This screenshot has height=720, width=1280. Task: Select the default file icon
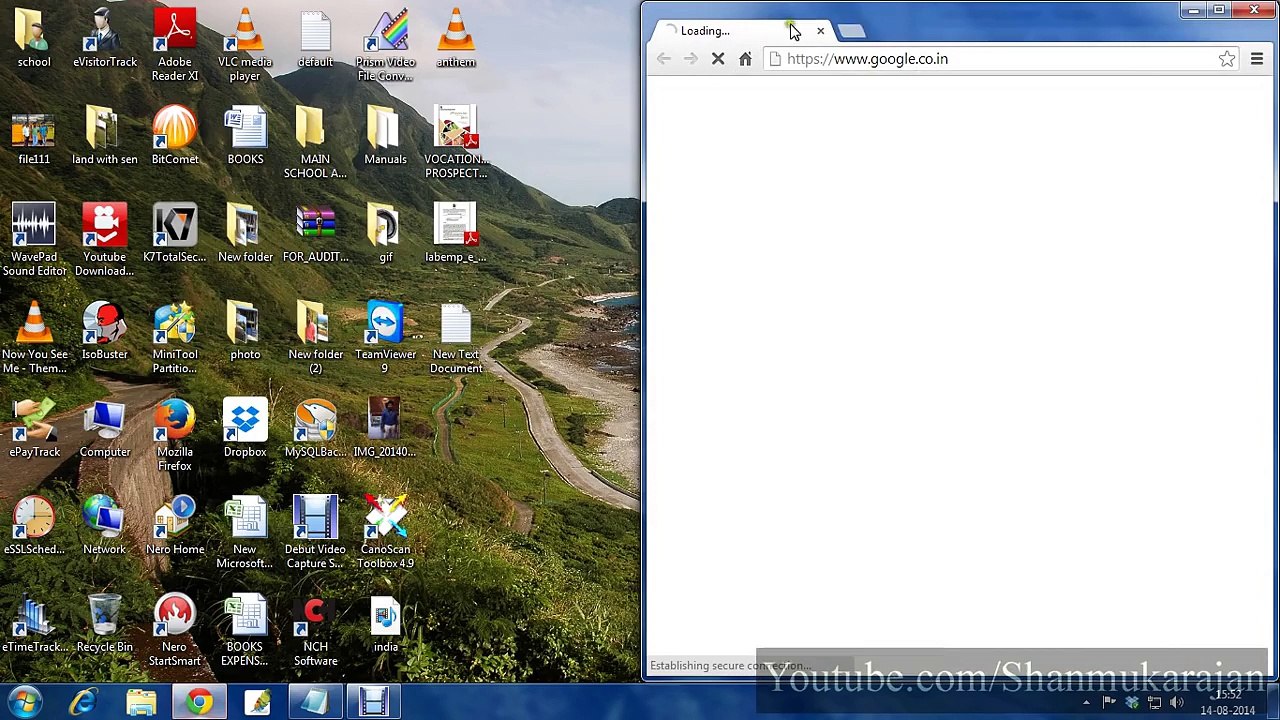(315, 39)
